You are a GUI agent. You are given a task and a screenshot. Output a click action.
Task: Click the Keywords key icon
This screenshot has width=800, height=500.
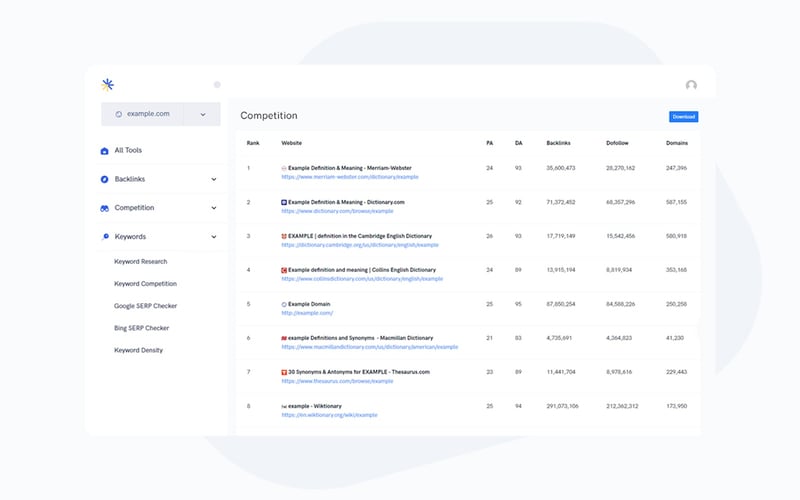click(x=105, y=237)
